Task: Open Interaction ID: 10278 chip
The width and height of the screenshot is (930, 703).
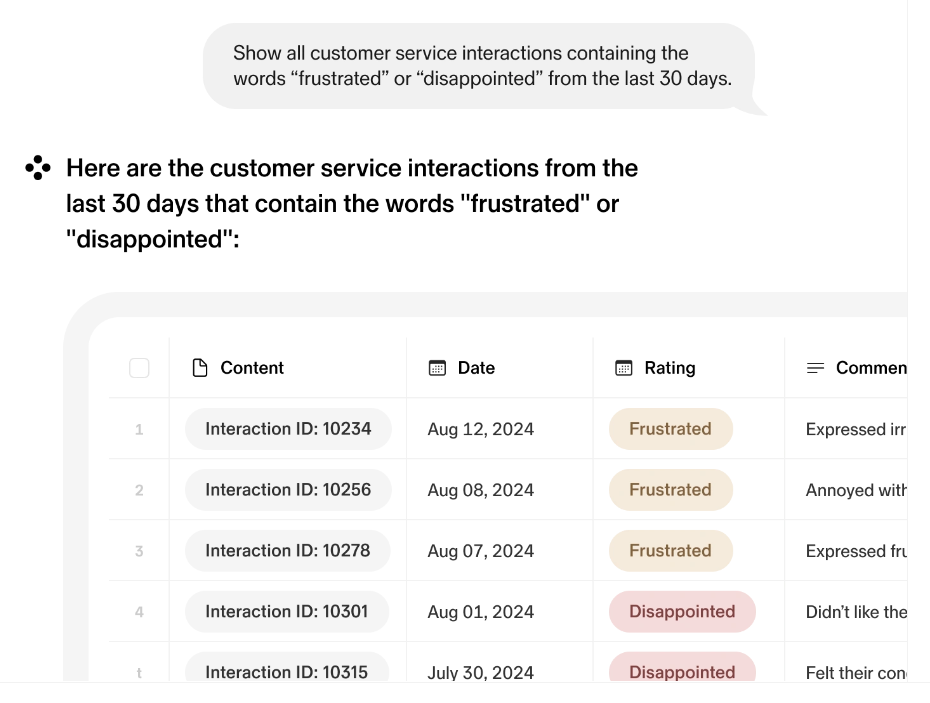Action: (x=288, y=551)
